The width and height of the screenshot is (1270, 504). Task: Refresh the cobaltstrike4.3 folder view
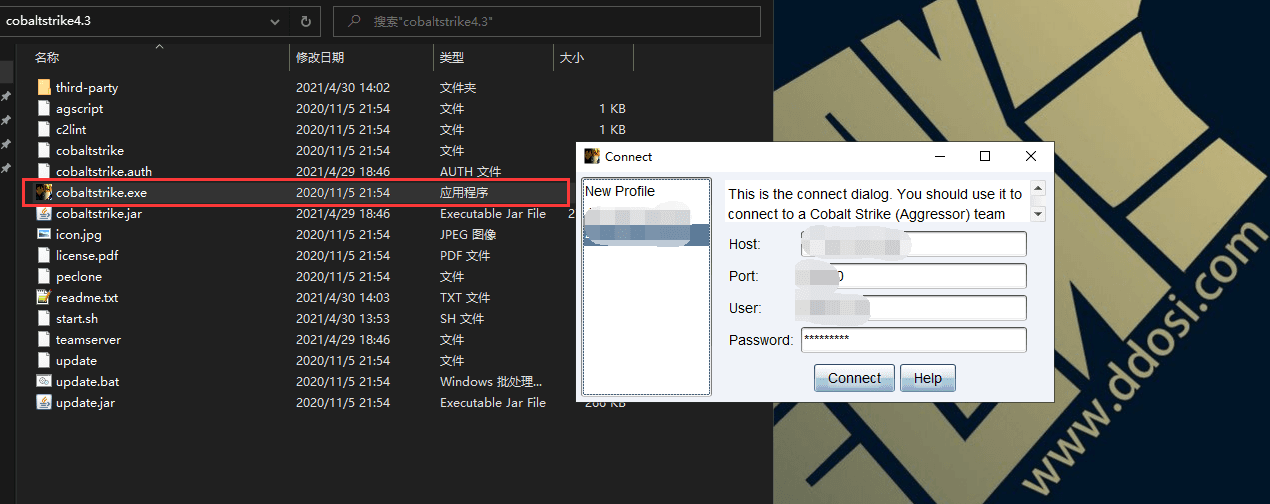point(305,21)
